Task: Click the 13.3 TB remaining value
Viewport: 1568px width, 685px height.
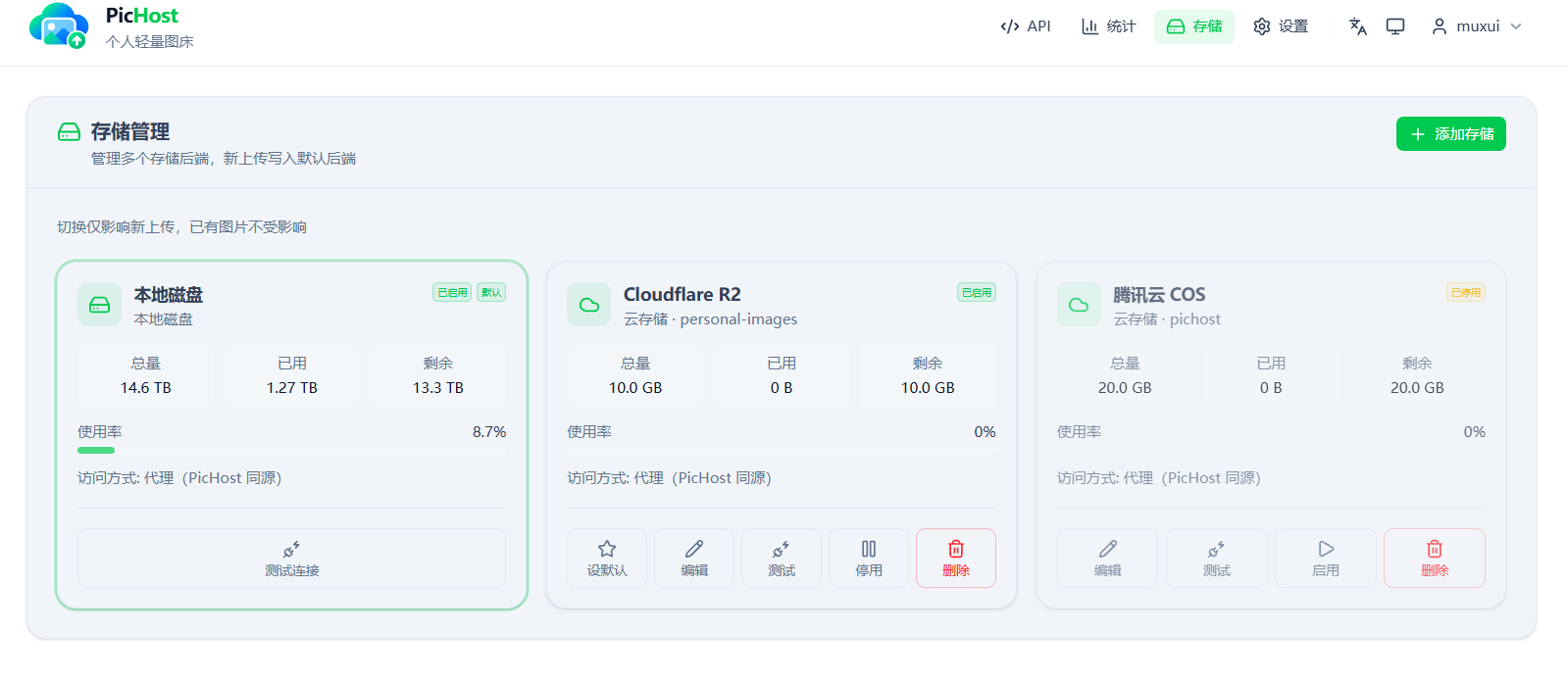Action: click(x=438, y=388)
